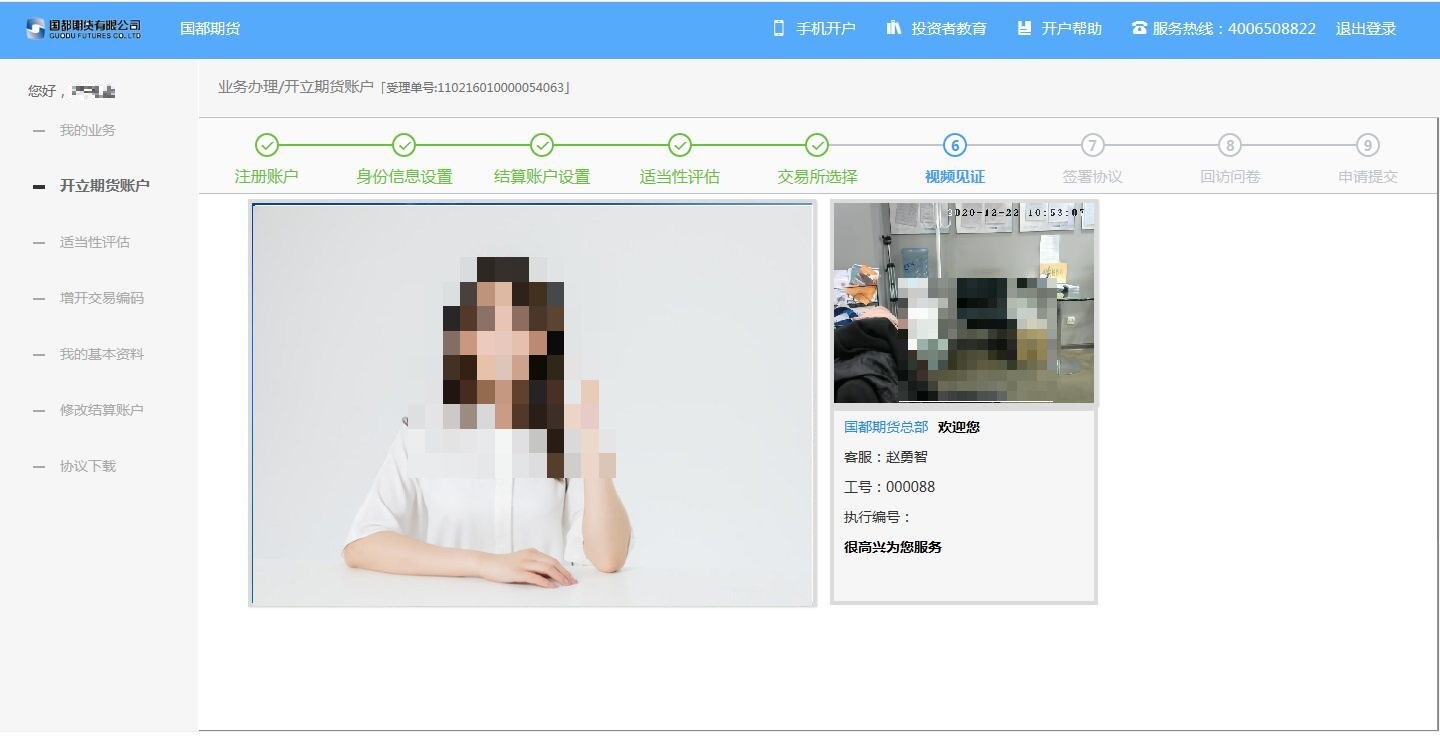Open 投资者教育 link
The width and height of the screenshot is (1440, 736).
[x=949, y=29]
